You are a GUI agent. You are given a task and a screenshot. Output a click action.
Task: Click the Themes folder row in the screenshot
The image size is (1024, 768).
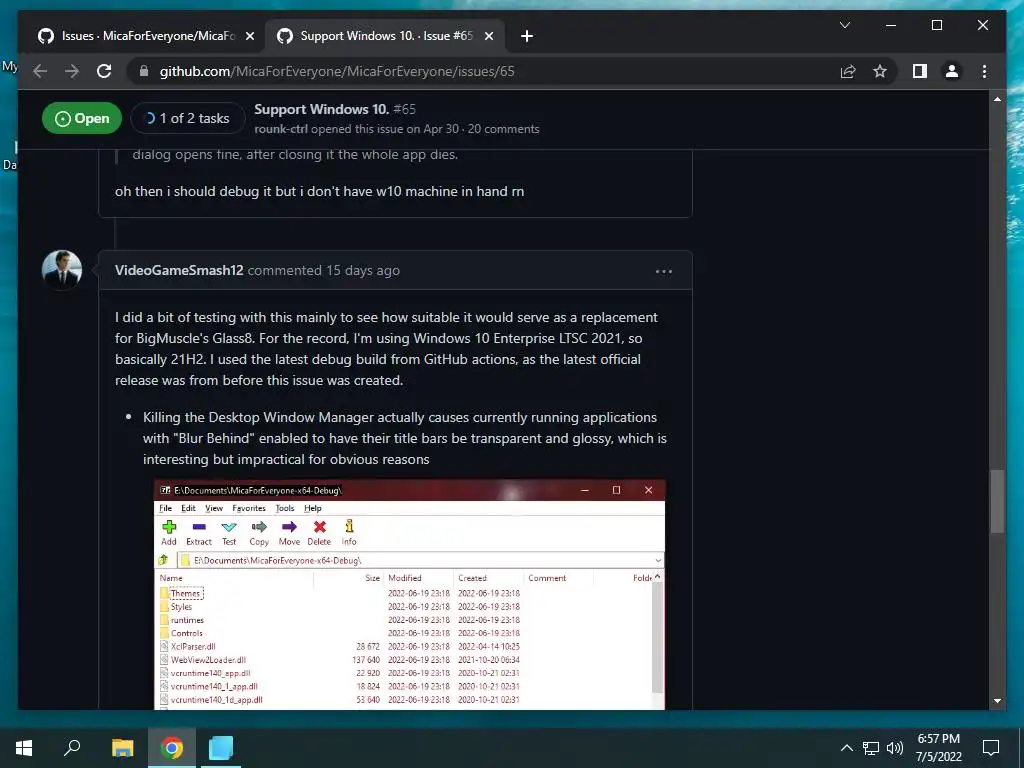(405, 594)
